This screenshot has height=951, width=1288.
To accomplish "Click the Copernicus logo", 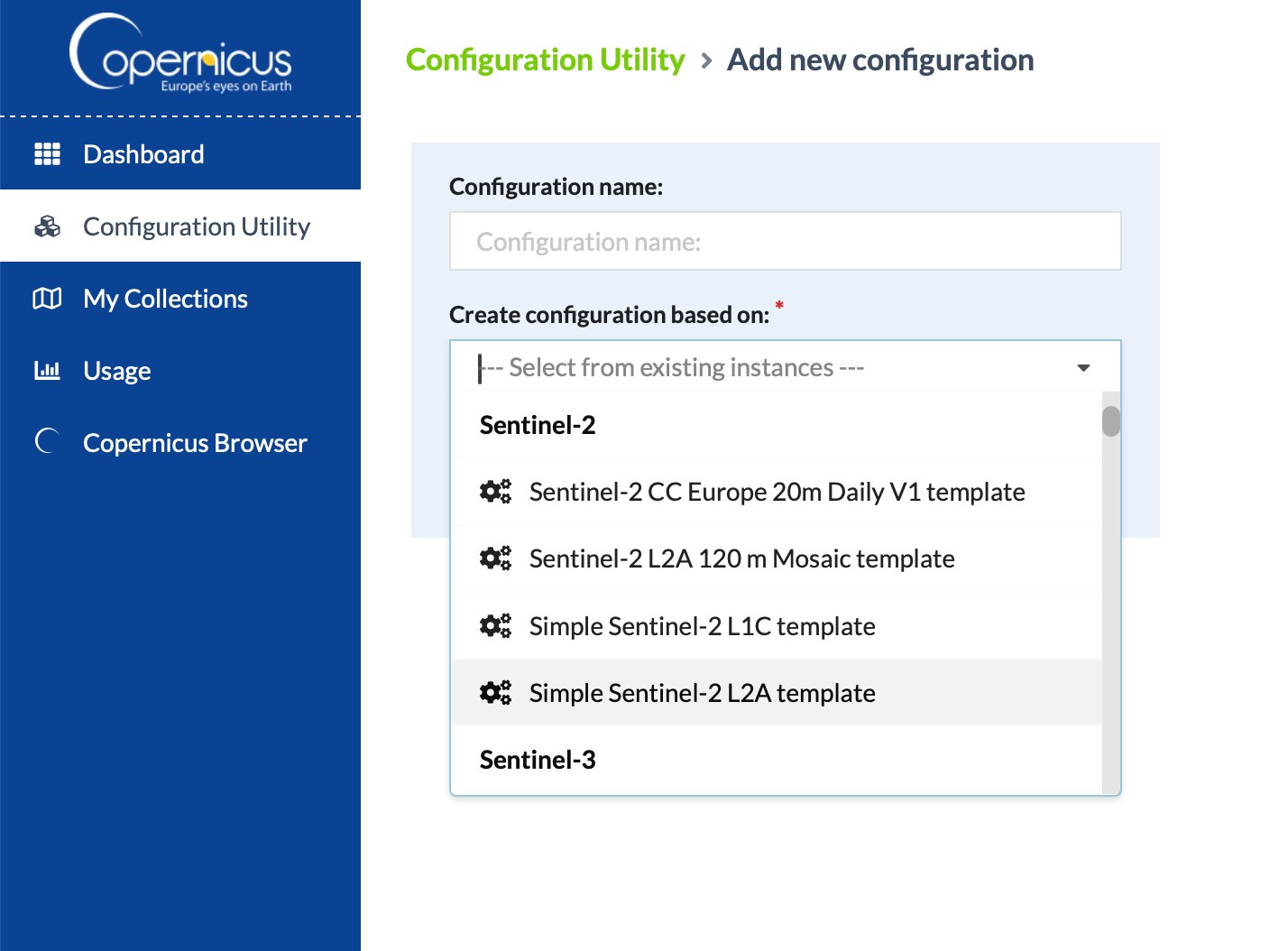I will pyautogui.click(x=180, y=52).
